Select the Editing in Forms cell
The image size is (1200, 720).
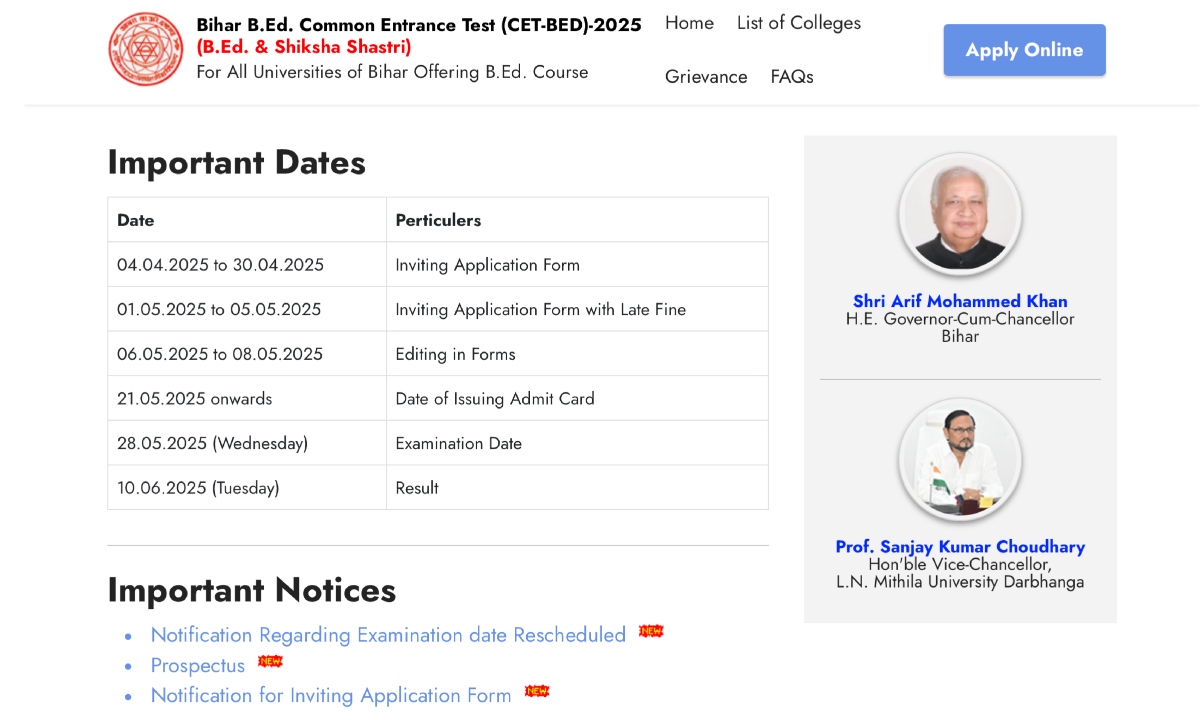(577, 354)
